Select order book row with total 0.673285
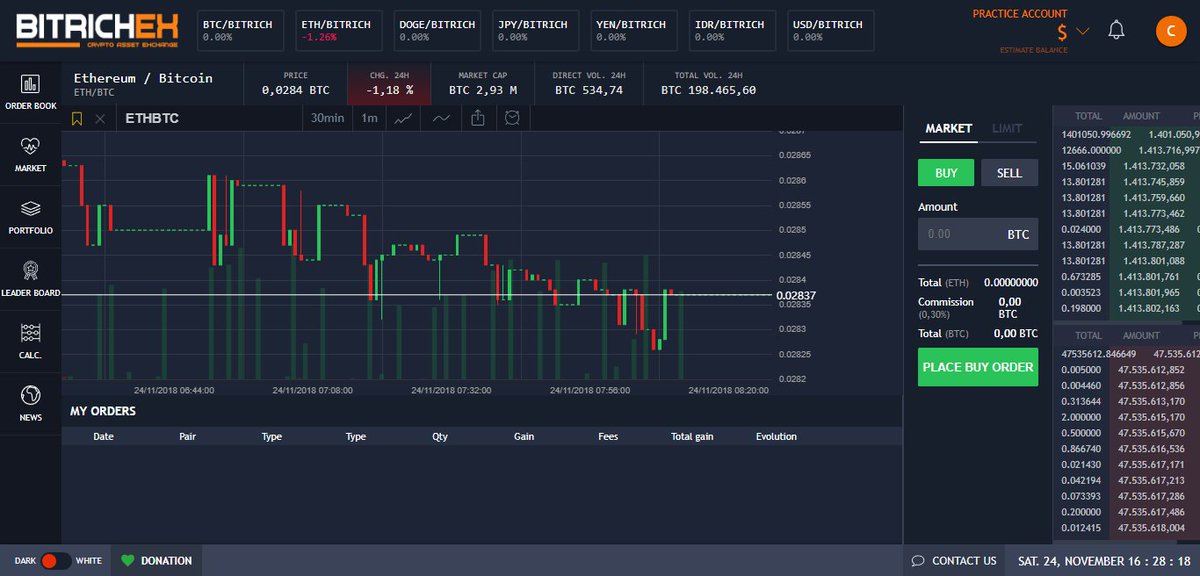 (1126, 277)
